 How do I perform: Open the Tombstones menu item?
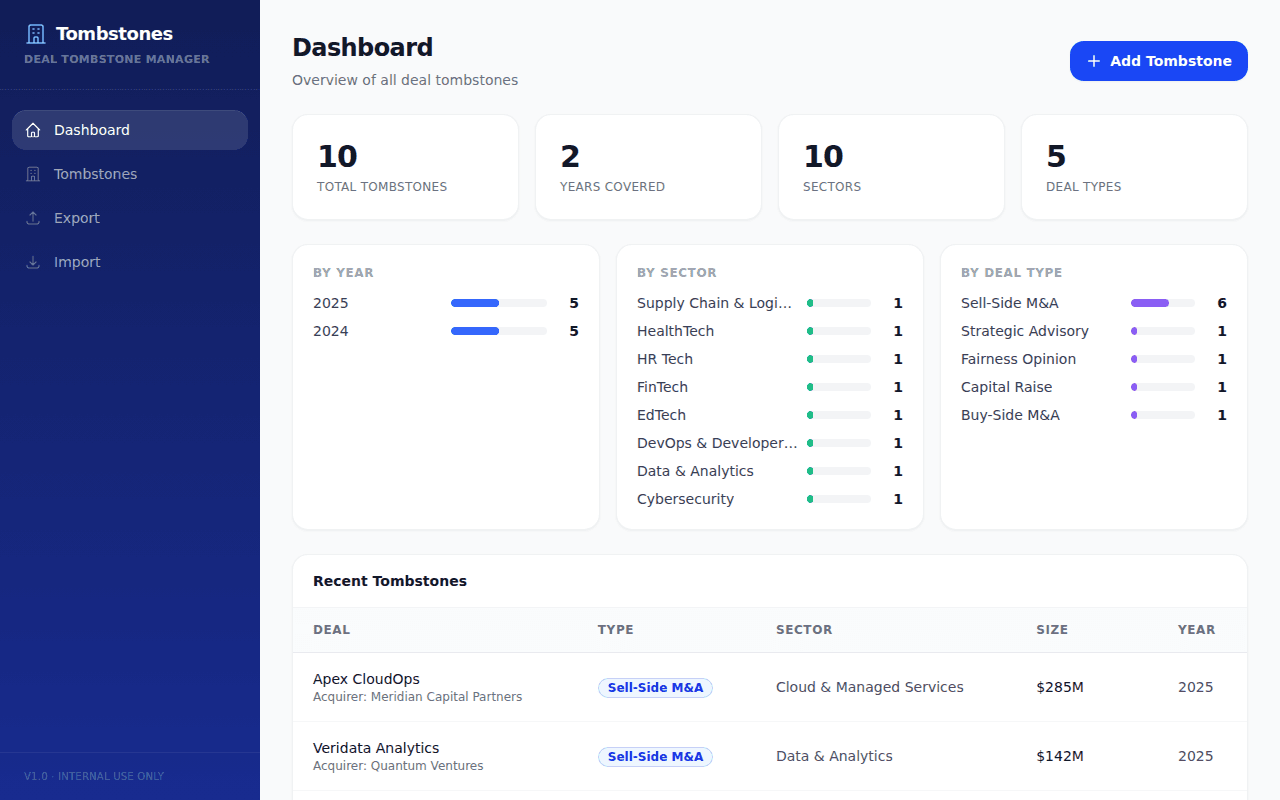pyautogui.click(x=130, y=174)
